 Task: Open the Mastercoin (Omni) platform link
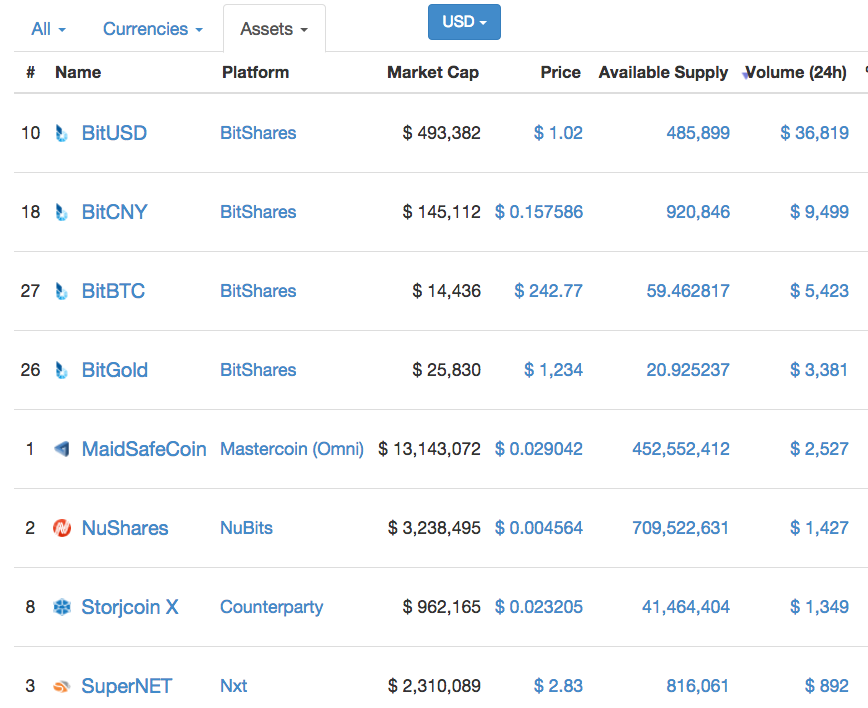(292, 449)
